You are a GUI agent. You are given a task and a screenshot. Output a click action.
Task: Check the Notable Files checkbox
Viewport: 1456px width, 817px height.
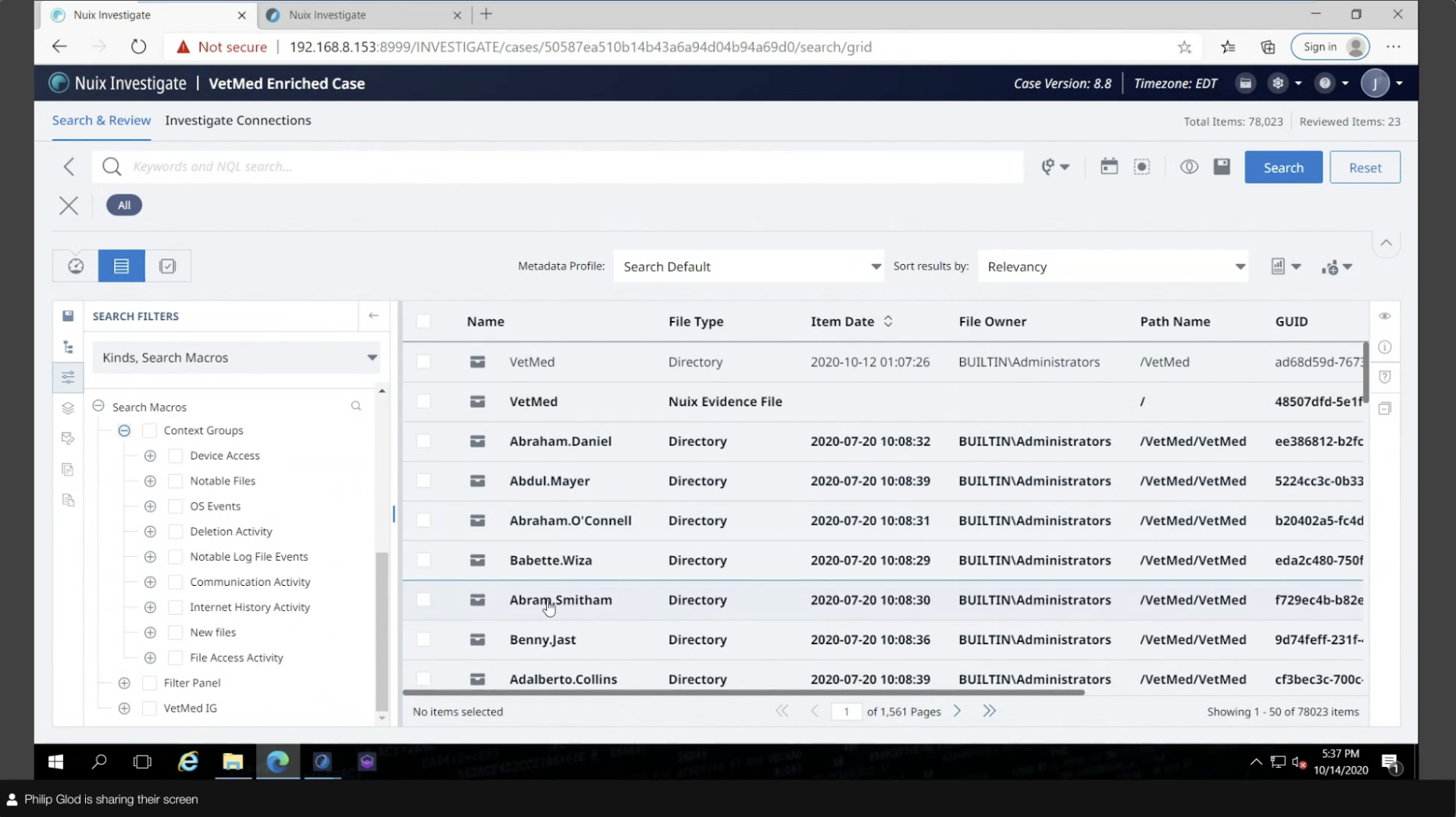[x=176, y=481]
